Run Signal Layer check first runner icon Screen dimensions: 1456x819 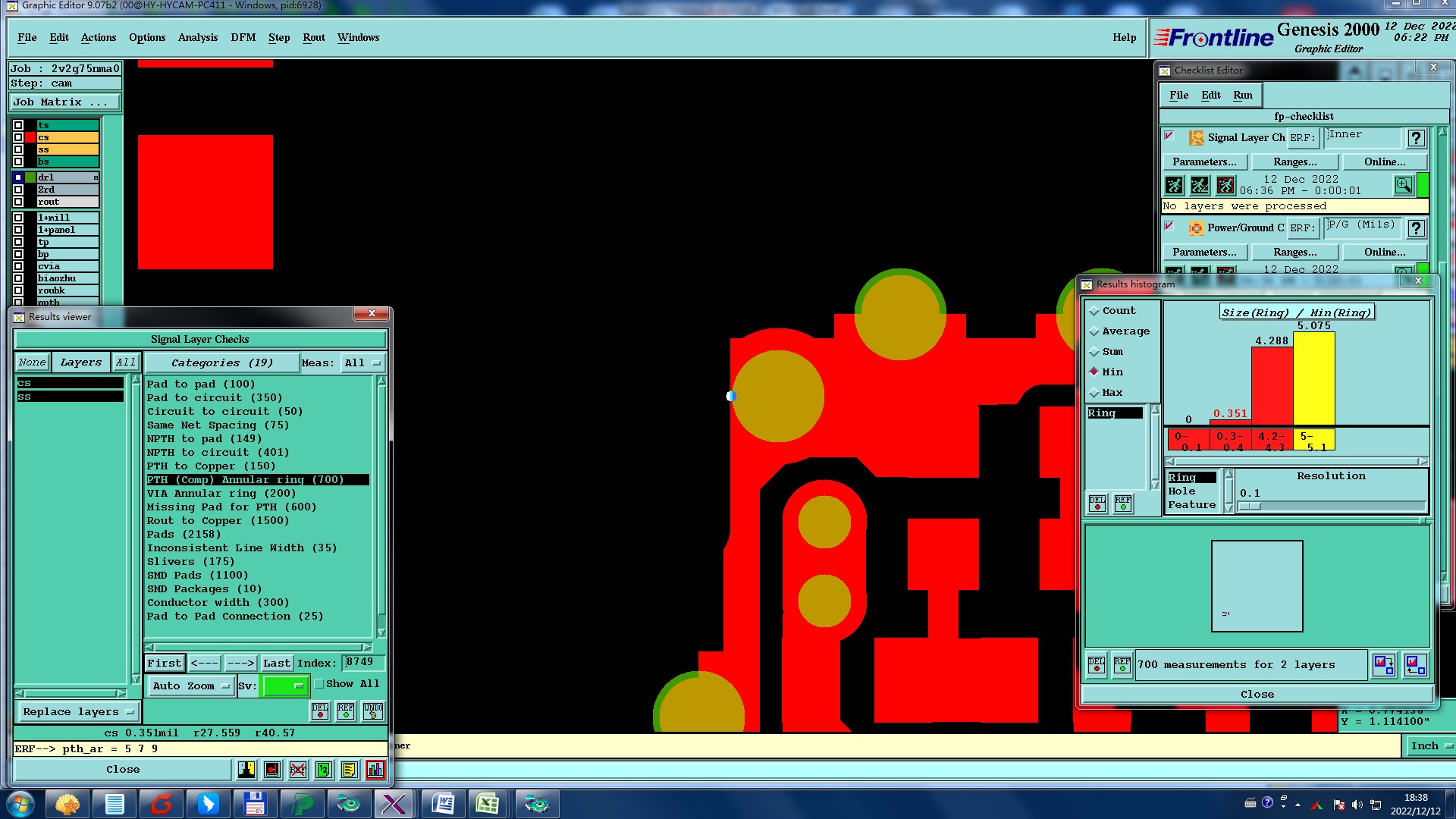[x=1174, y=185]
